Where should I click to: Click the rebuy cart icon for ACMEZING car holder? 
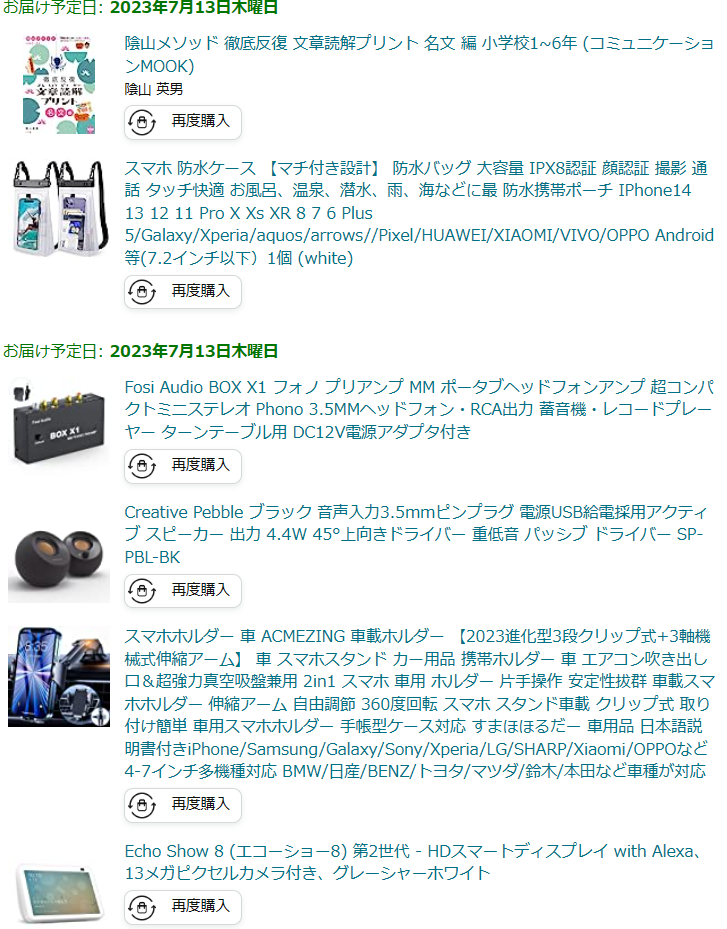[142, 805]
